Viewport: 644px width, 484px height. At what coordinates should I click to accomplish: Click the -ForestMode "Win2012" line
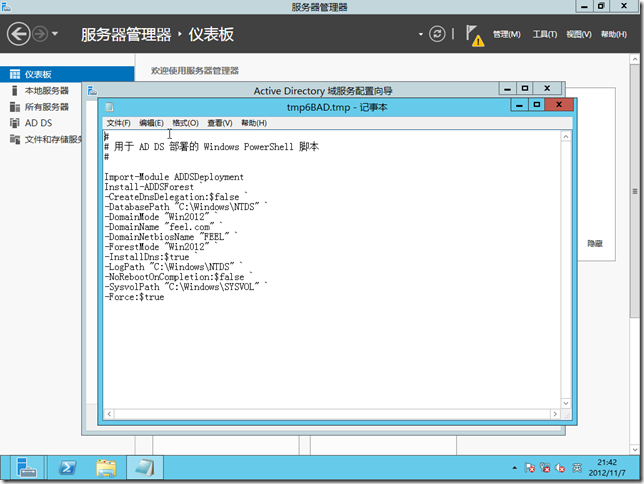[161, 247]
